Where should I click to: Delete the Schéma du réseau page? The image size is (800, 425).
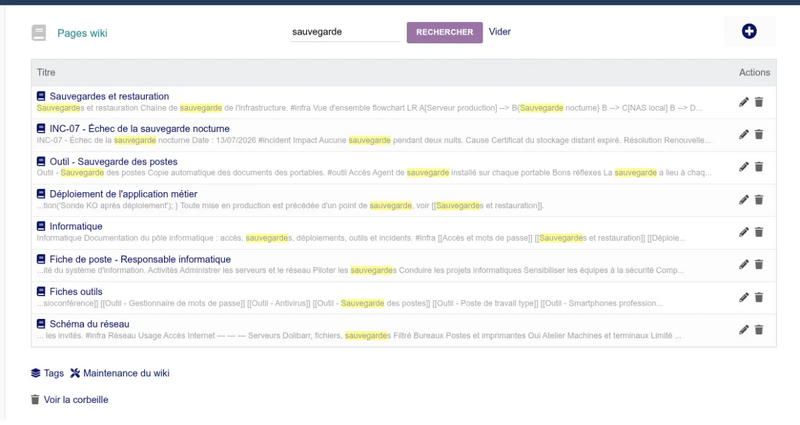coord(759,330)
